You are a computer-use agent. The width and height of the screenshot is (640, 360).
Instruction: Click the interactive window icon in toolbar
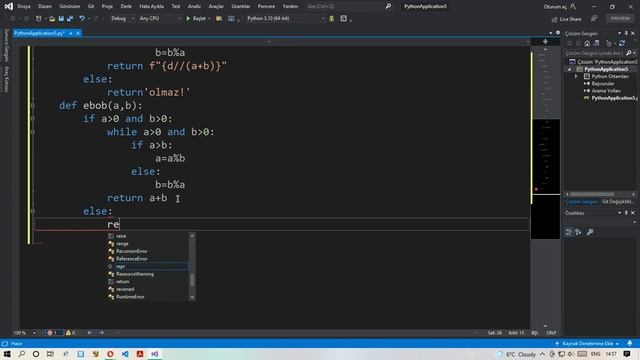click(344, 19)
